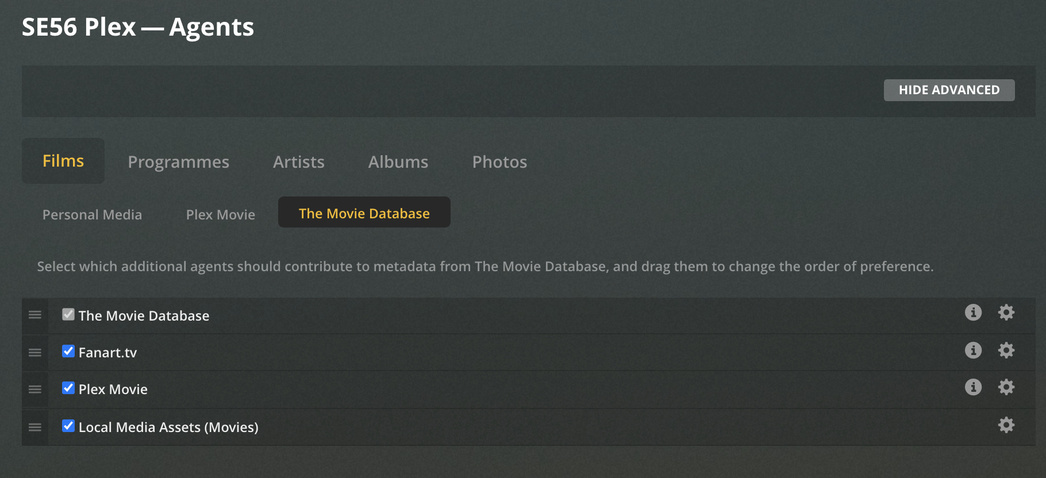Show info for The Movie Database agent
The image size is (1046, 478).
tap(973, 313)
